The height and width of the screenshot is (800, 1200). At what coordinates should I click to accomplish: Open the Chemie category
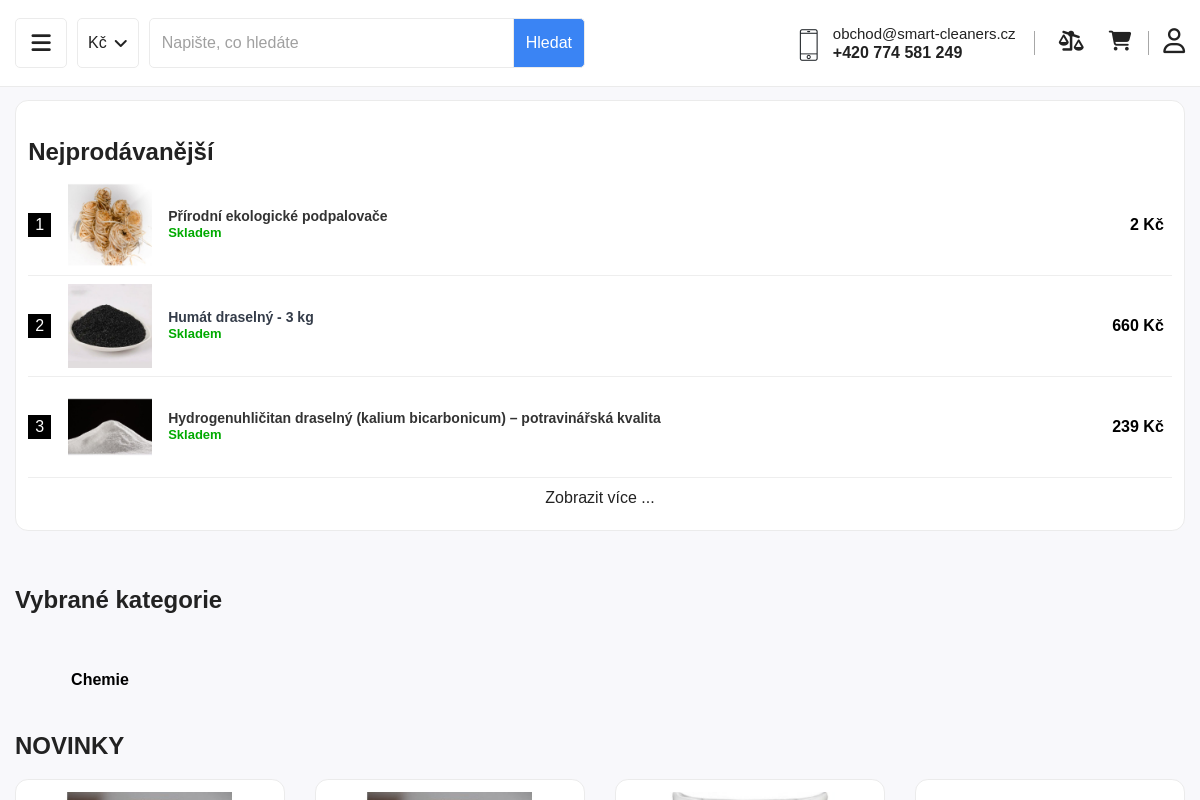(x=99, y=679)
